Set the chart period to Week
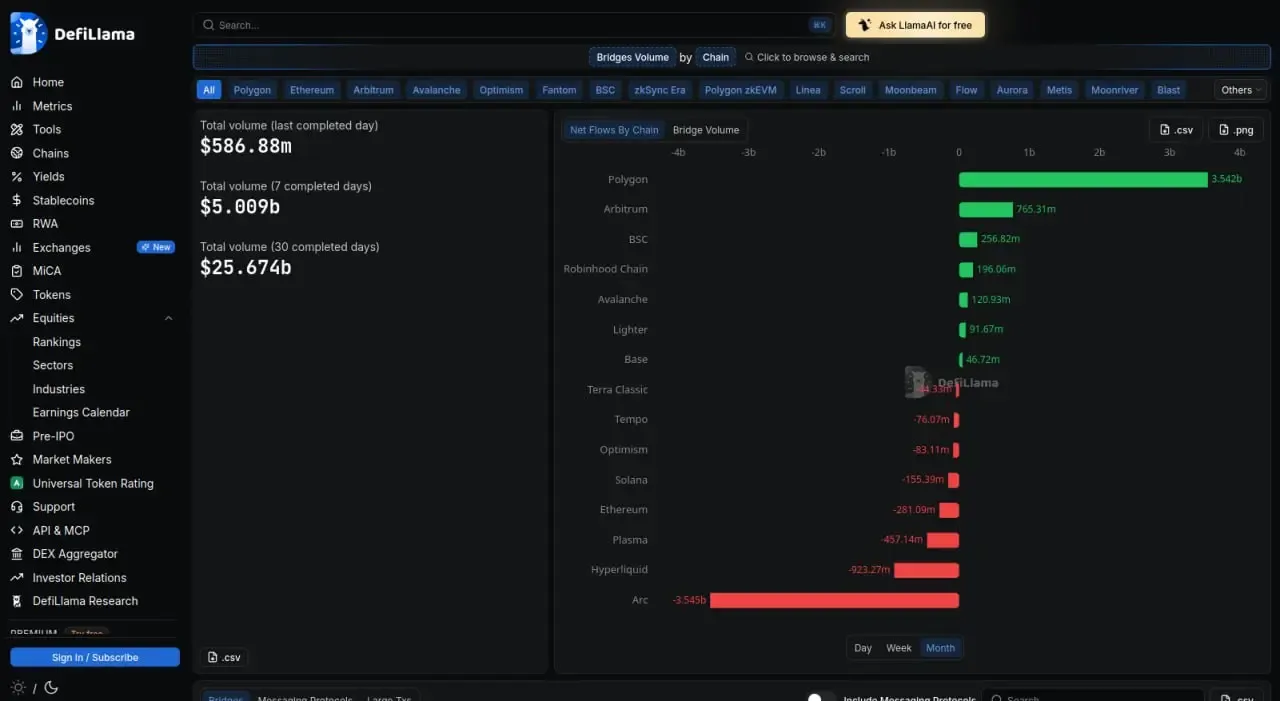Image resolution: width=1280 pixels, height=701 pixels. tap(899, 648)
